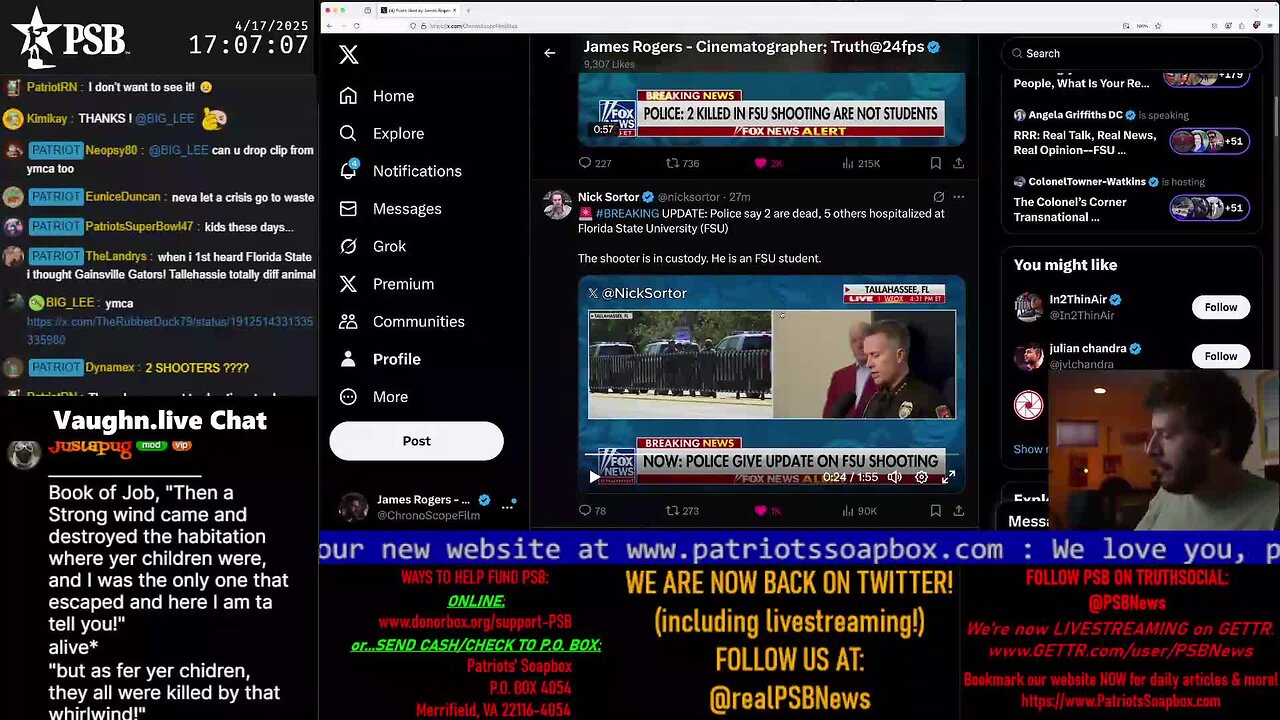The image size is (1280, 720).
Task: Share the Nick Sortor tweet
Action: [x=958, y=511]
